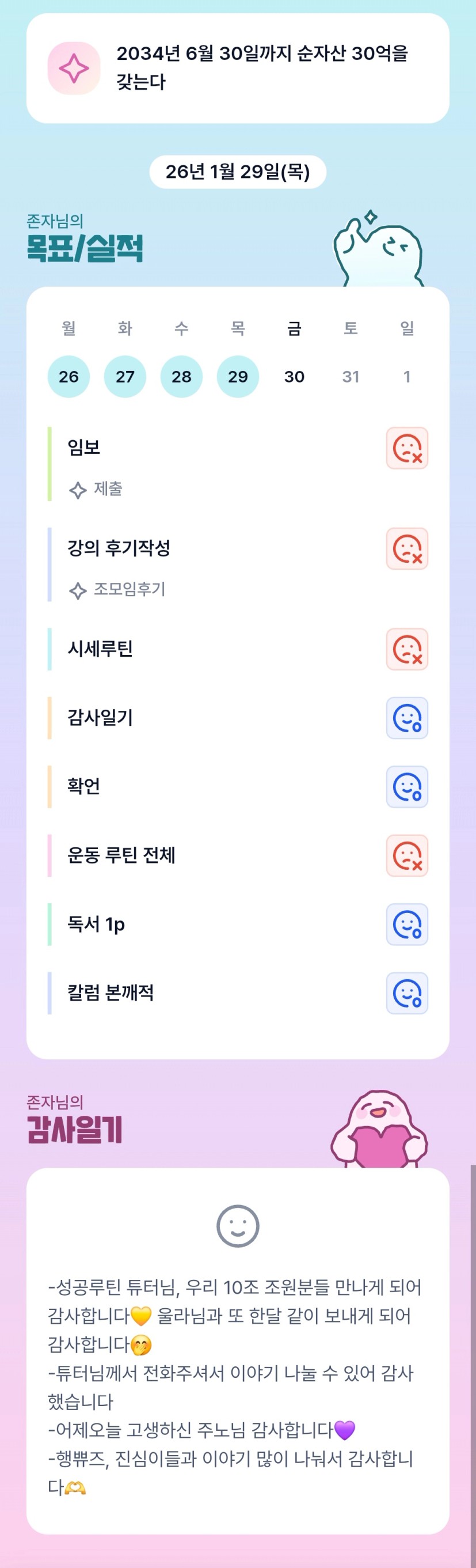The height and width of the screenshot is (1568, 476).
Task: Toggle the 임보 failed status face
Action: [407, 449]
